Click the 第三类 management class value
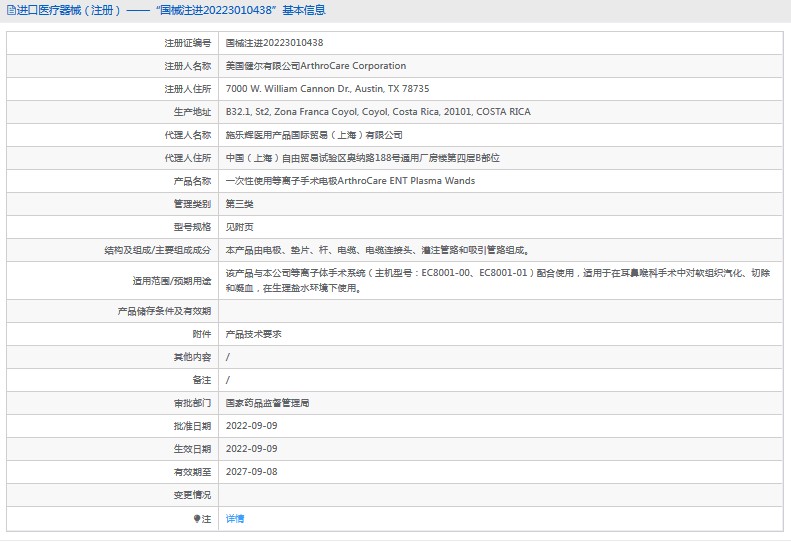The width and height of the screenshot is (791, 542). [239, 204]
